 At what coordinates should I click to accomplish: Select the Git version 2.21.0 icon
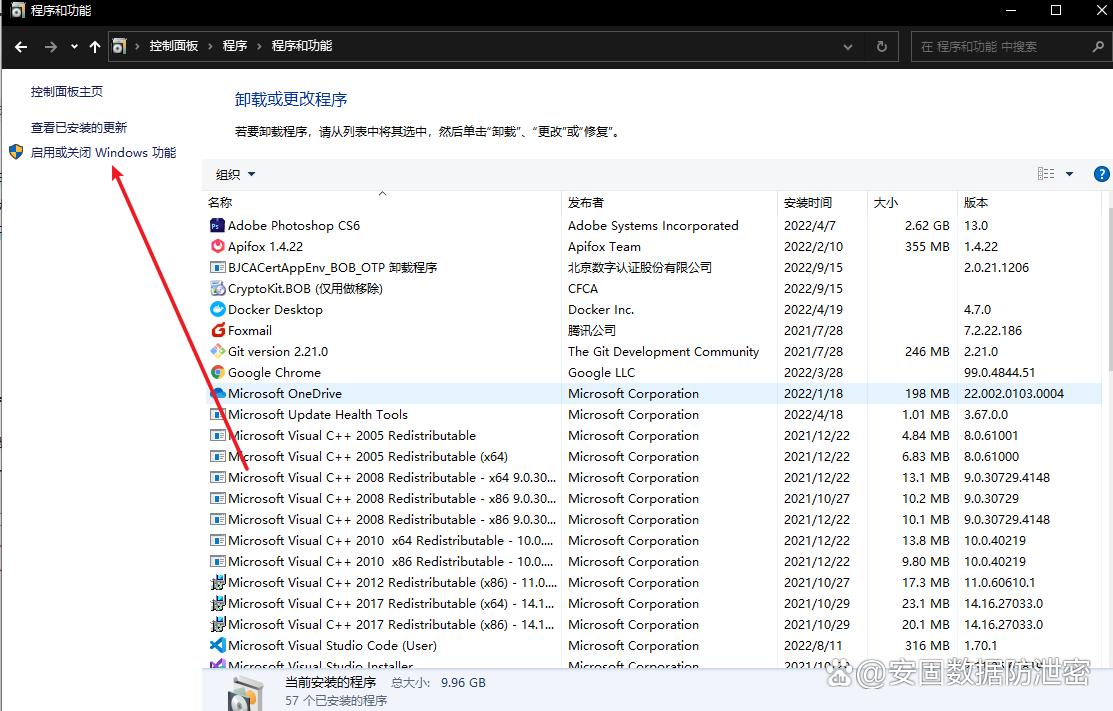217,352
